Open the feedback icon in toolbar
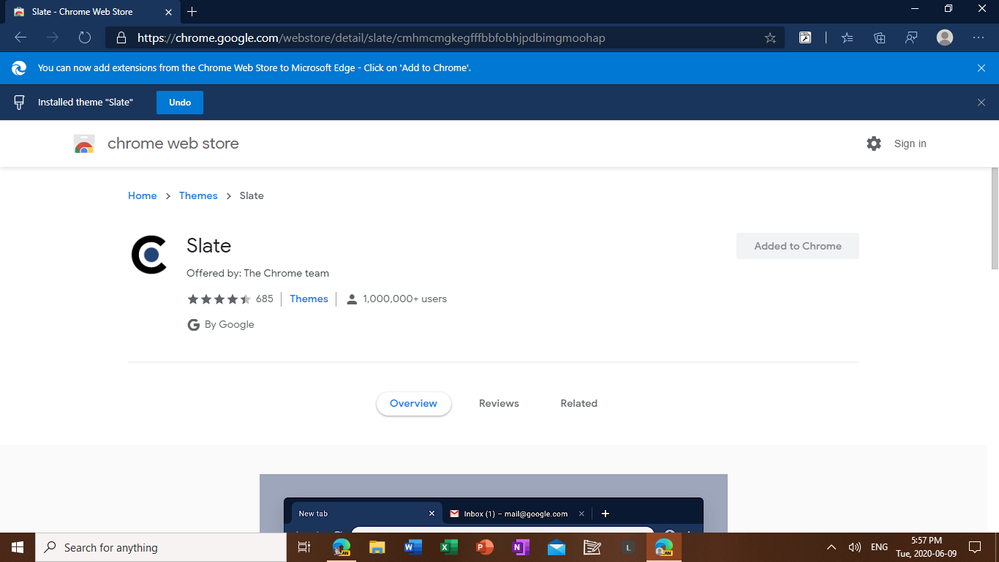 click(912, 38)
